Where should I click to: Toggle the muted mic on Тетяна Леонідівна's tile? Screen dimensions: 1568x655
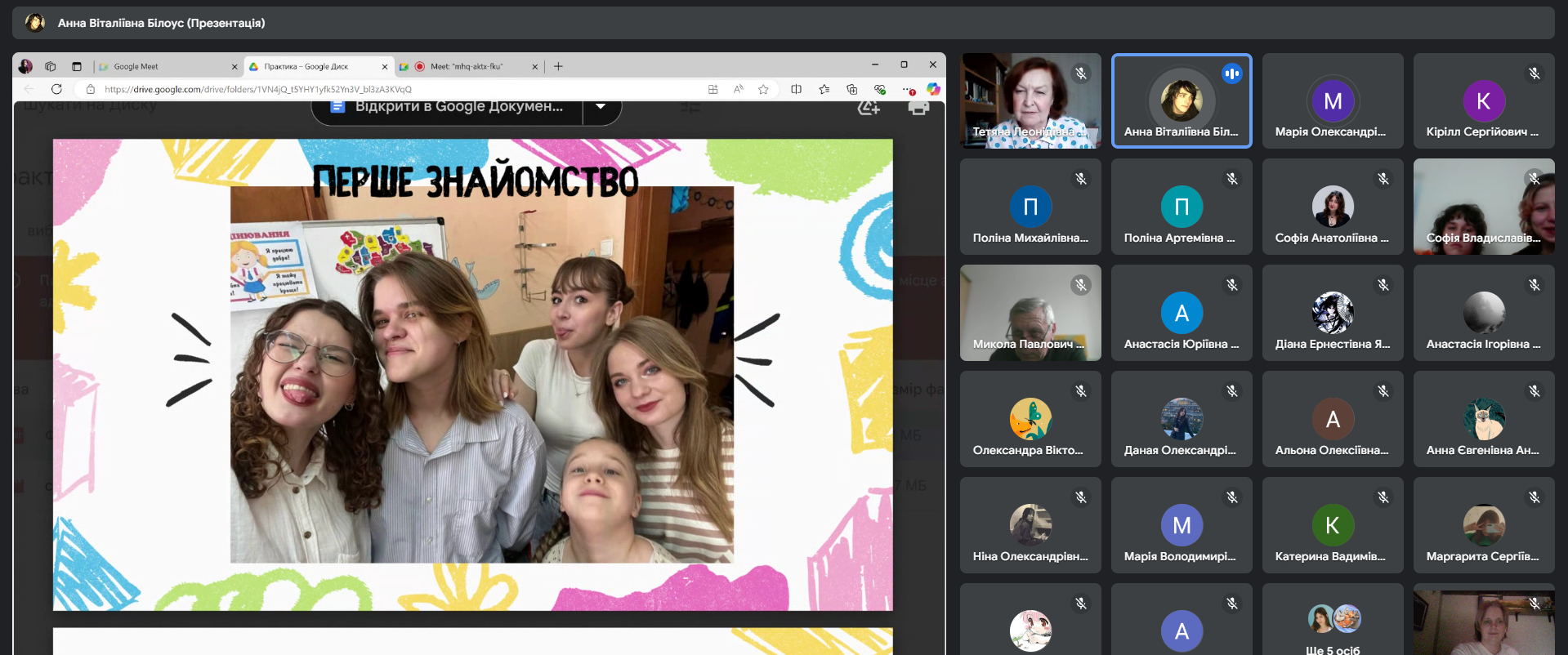pos(1080,74)
